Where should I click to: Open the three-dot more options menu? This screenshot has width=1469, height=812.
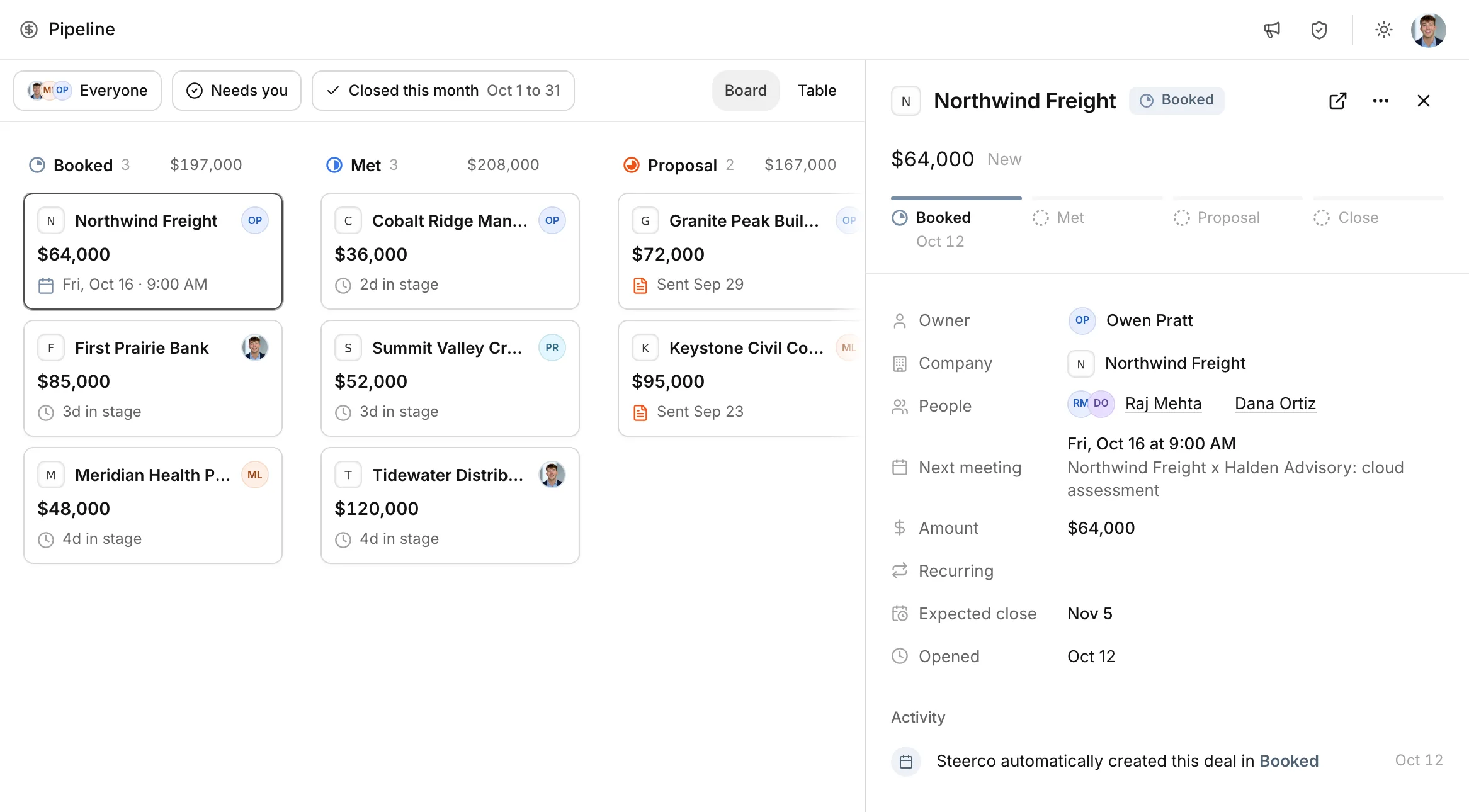coord(1380,101)
